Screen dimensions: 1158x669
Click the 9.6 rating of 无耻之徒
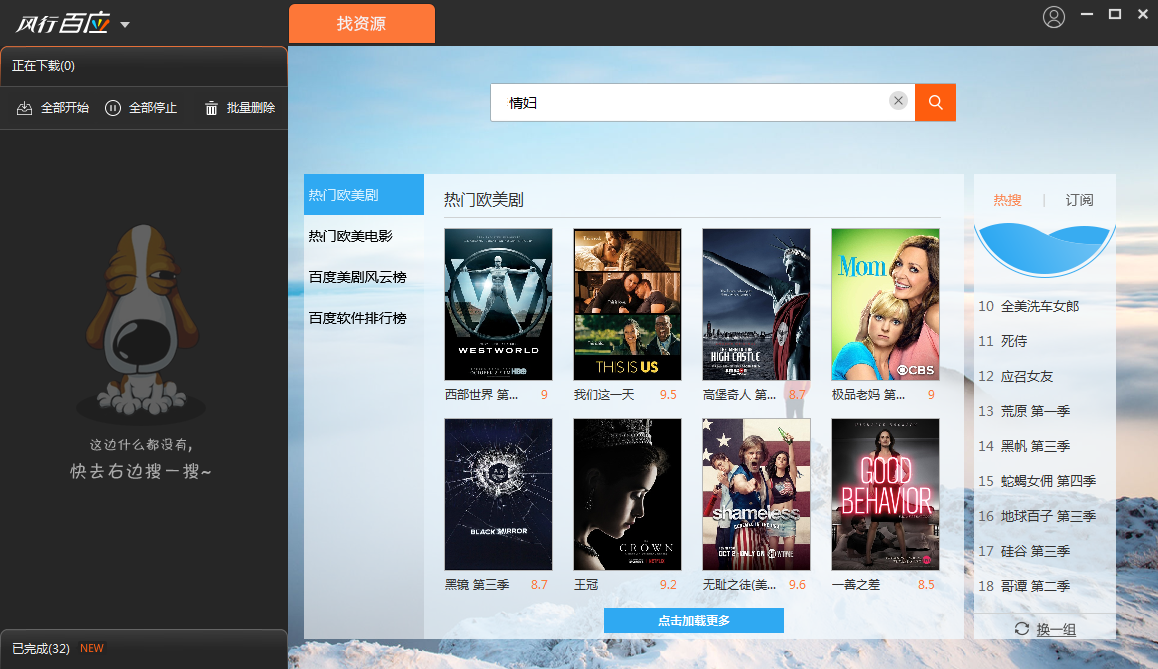pyautogui.click(x=797, y=585)
